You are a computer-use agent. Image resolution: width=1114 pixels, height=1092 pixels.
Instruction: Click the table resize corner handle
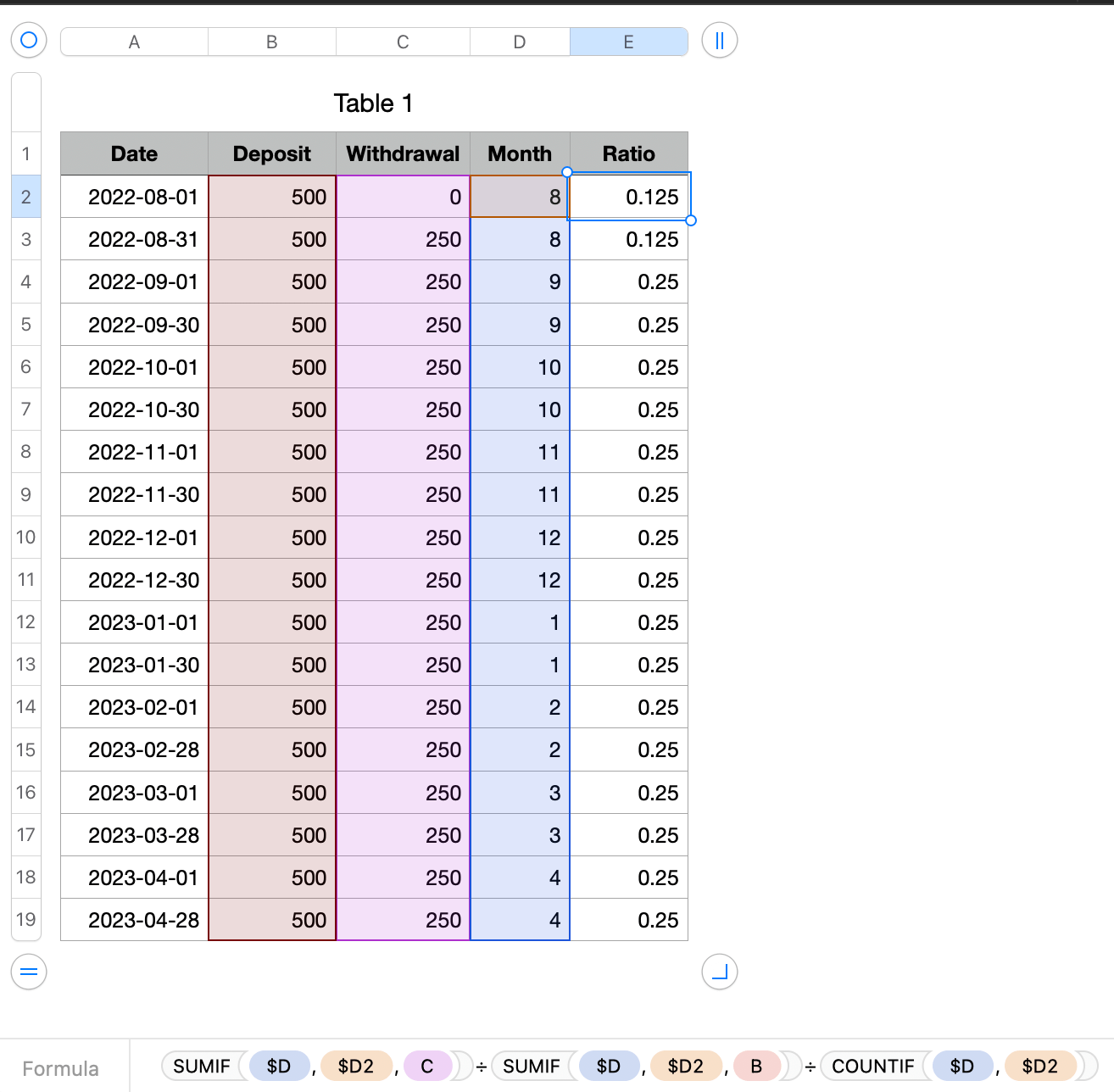pos(720,972)
